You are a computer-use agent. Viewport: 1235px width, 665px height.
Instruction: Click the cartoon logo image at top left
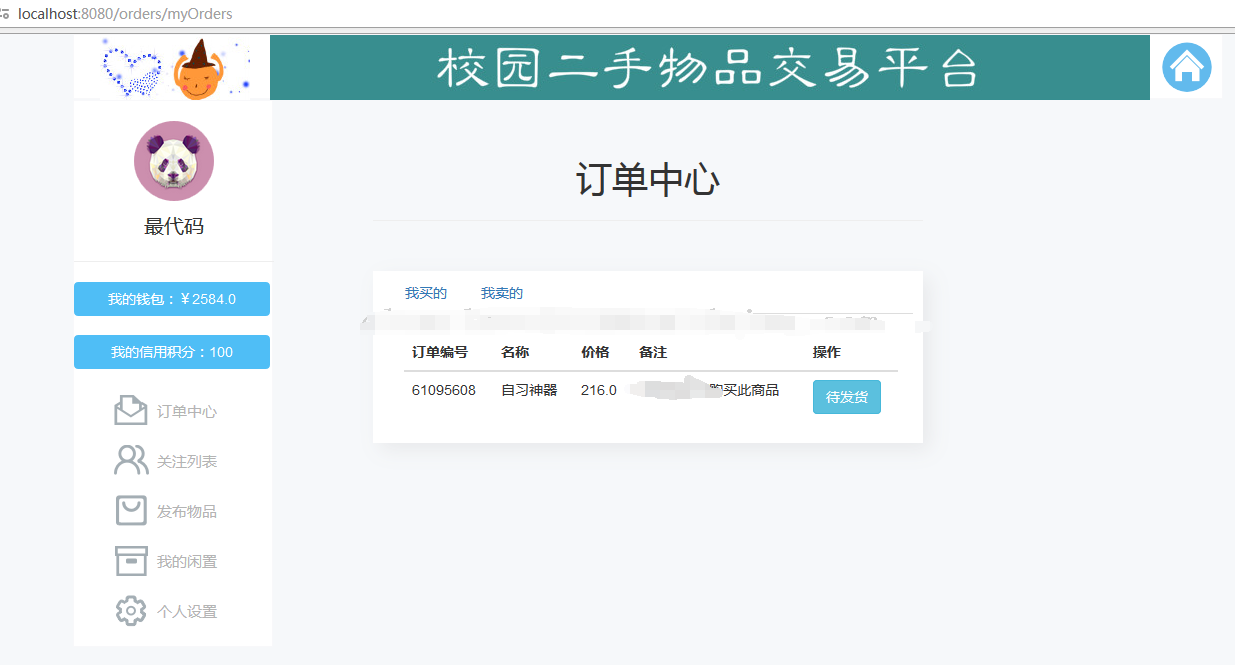tap(172, 67)
